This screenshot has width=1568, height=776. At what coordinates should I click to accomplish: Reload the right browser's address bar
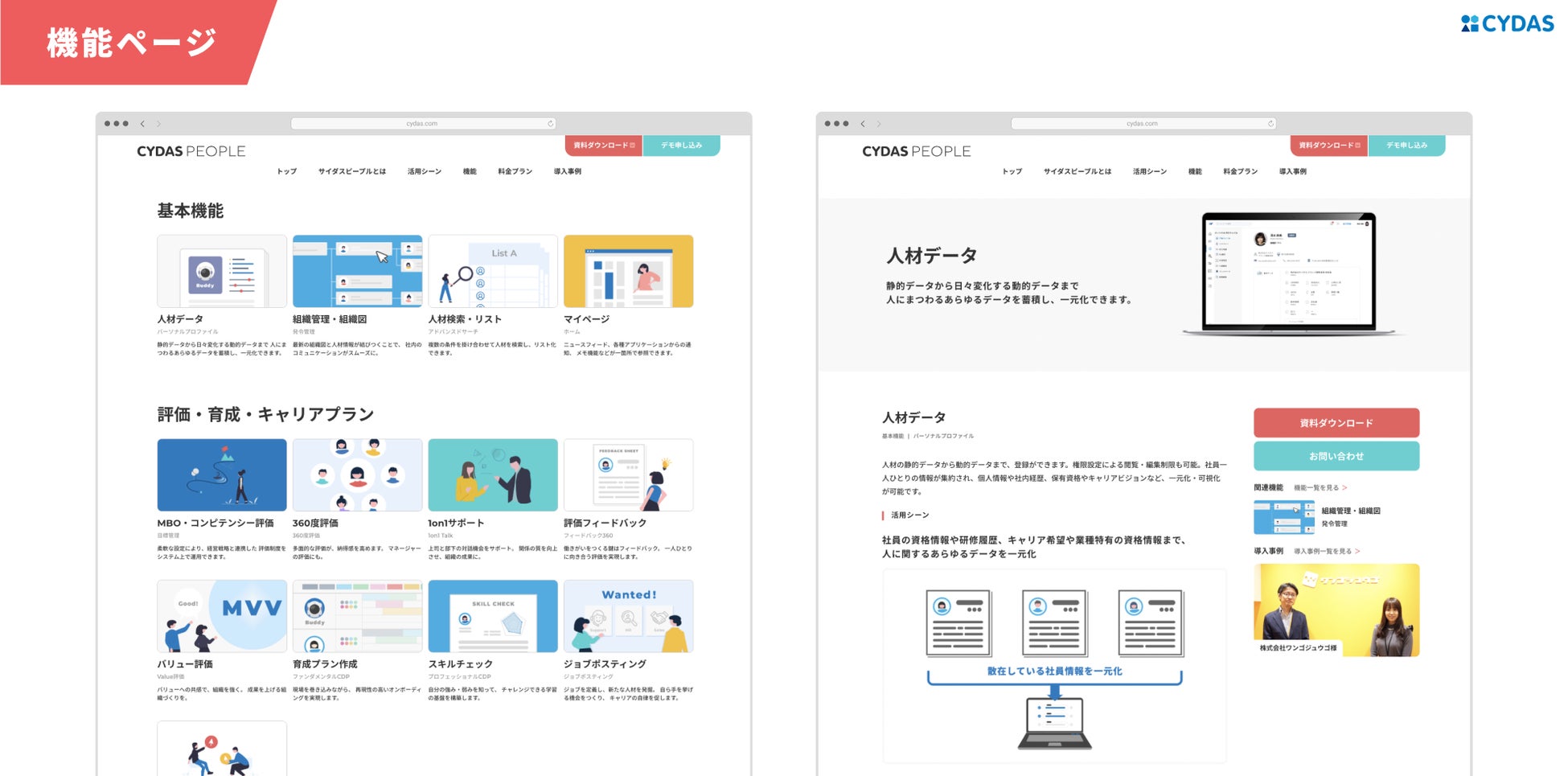click(x=1270, y=124)
